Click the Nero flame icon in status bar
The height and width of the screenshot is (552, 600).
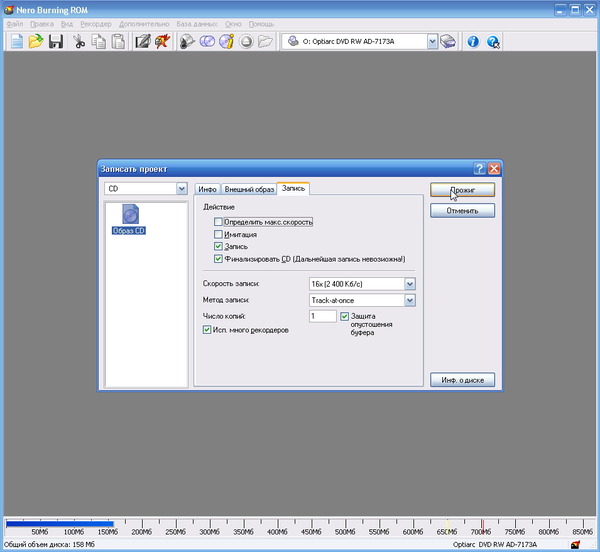click(575, 544)
